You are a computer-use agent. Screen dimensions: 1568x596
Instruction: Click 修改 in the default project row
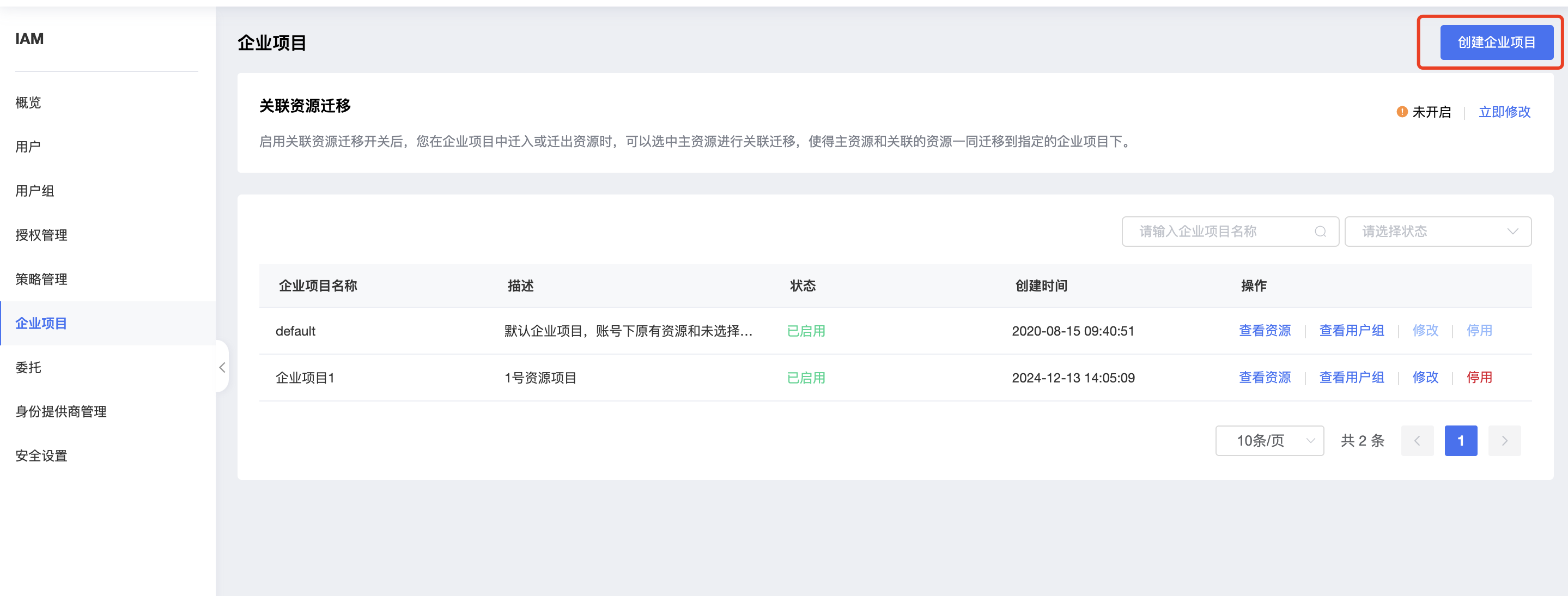[1425, 331]
